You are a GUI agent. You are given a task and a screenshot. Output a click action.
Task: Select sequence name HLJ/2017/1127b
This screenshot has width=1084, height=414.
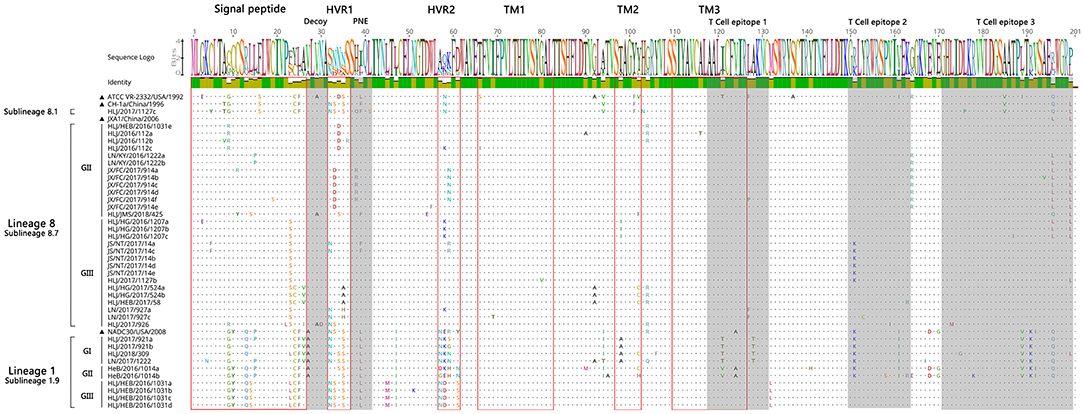click(x=130, y=280)
